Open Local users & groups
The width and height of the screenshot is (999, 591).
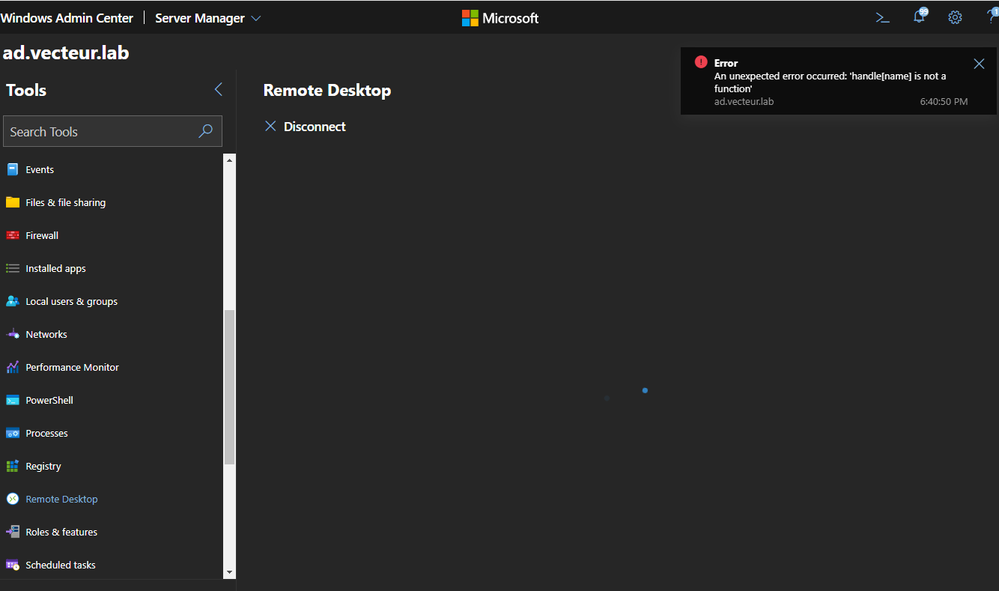[x=71, y=301]
